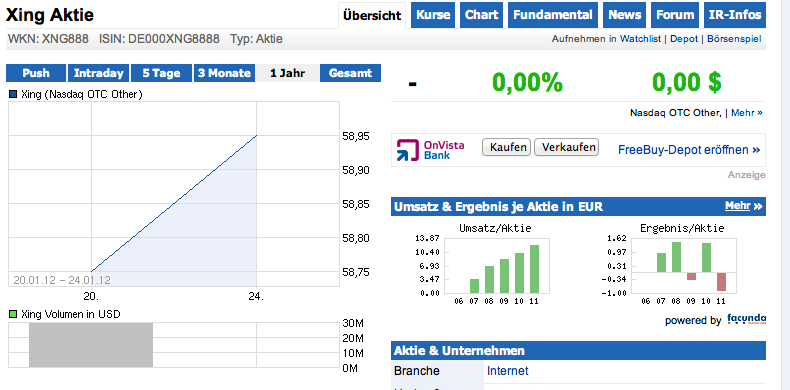Click Mehr in Umsatz & Ergebnis header
The height and width of the screenshot is (390, 790).
click(x=744, y=206)
